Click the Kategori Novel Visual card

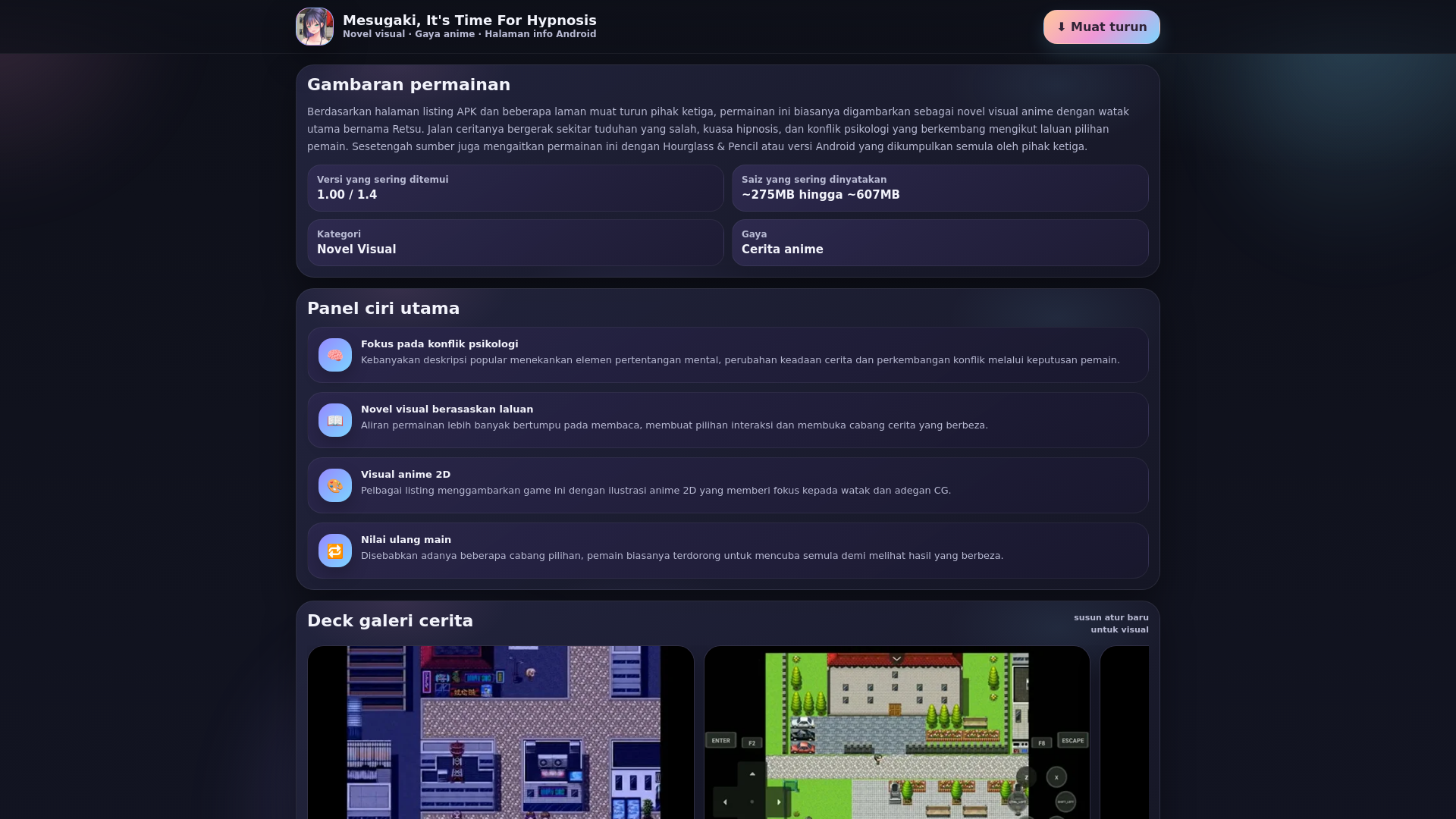[x=516, y=243]
